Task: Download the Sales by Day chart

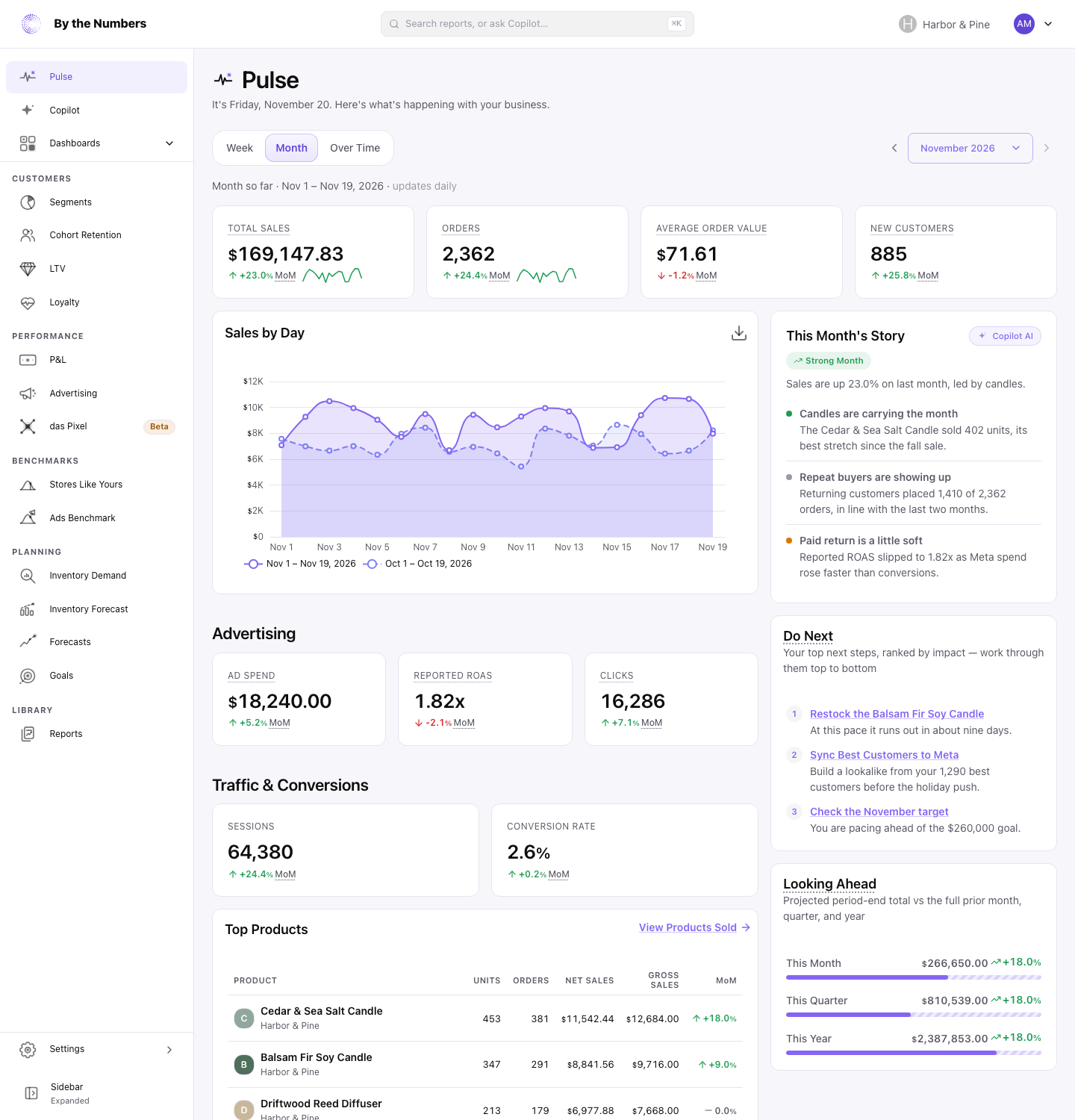Action: pos(739,333)
